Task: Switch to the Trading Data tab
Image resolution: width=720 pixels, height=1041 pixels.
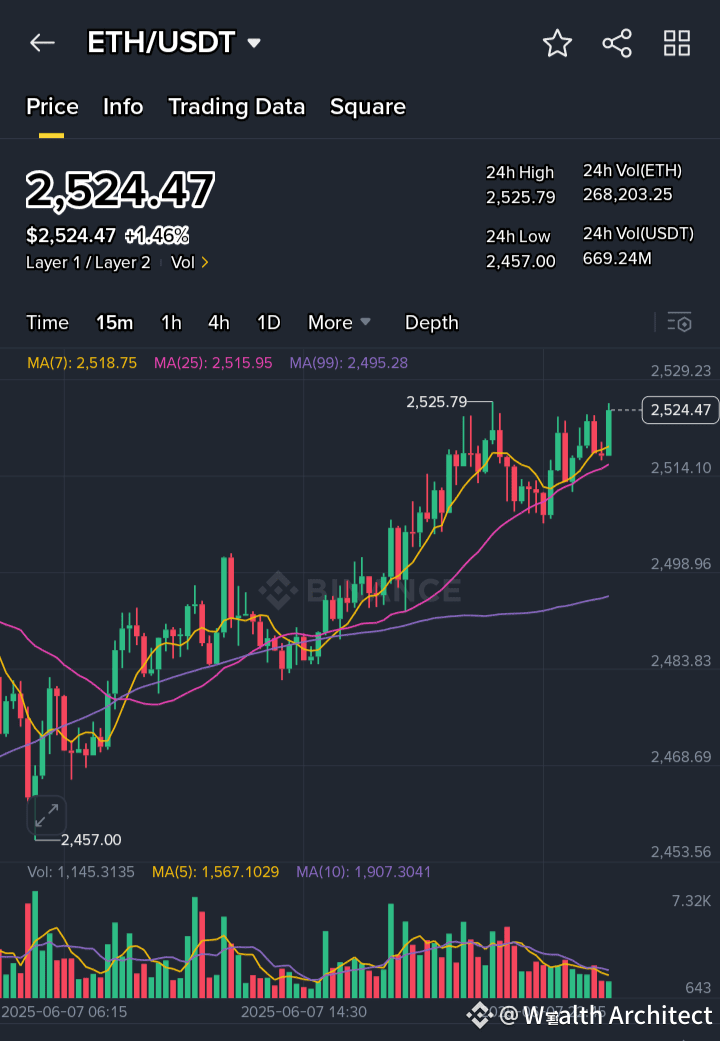Action: pos(236,106)
